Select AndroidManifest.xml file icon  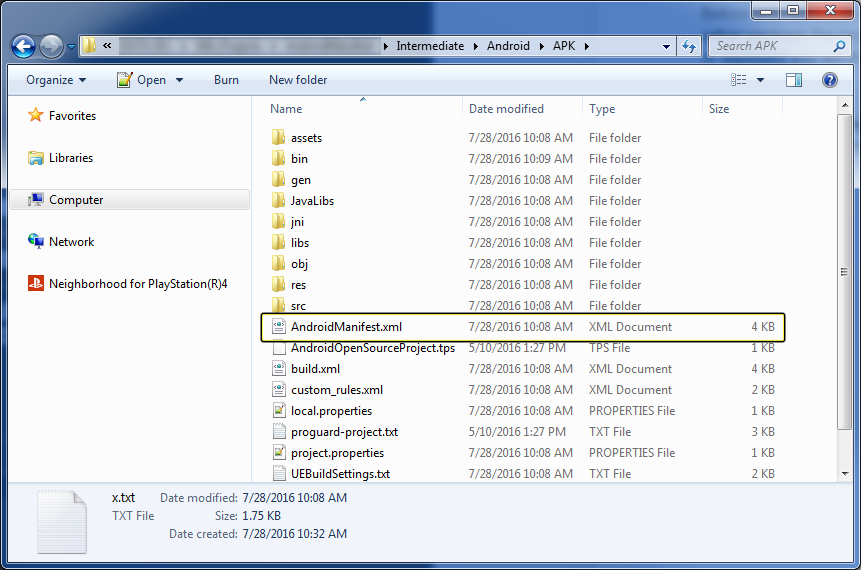coord(279,327)
